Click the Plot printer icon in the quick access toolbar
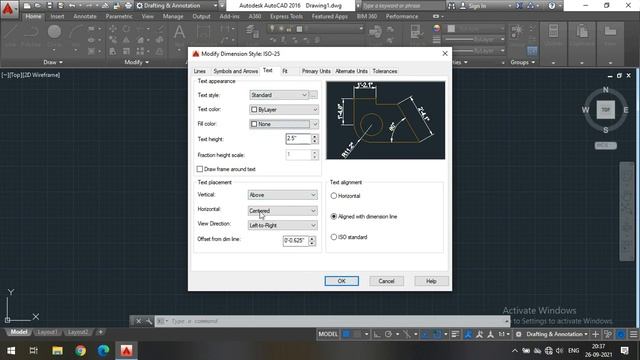The width and height of the screenshot is (640, 360). point(128,6)
